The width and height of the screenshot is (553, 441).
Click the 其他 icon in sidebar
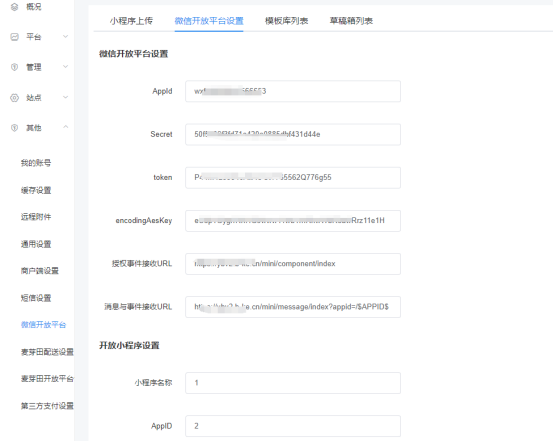coord(14,128)
